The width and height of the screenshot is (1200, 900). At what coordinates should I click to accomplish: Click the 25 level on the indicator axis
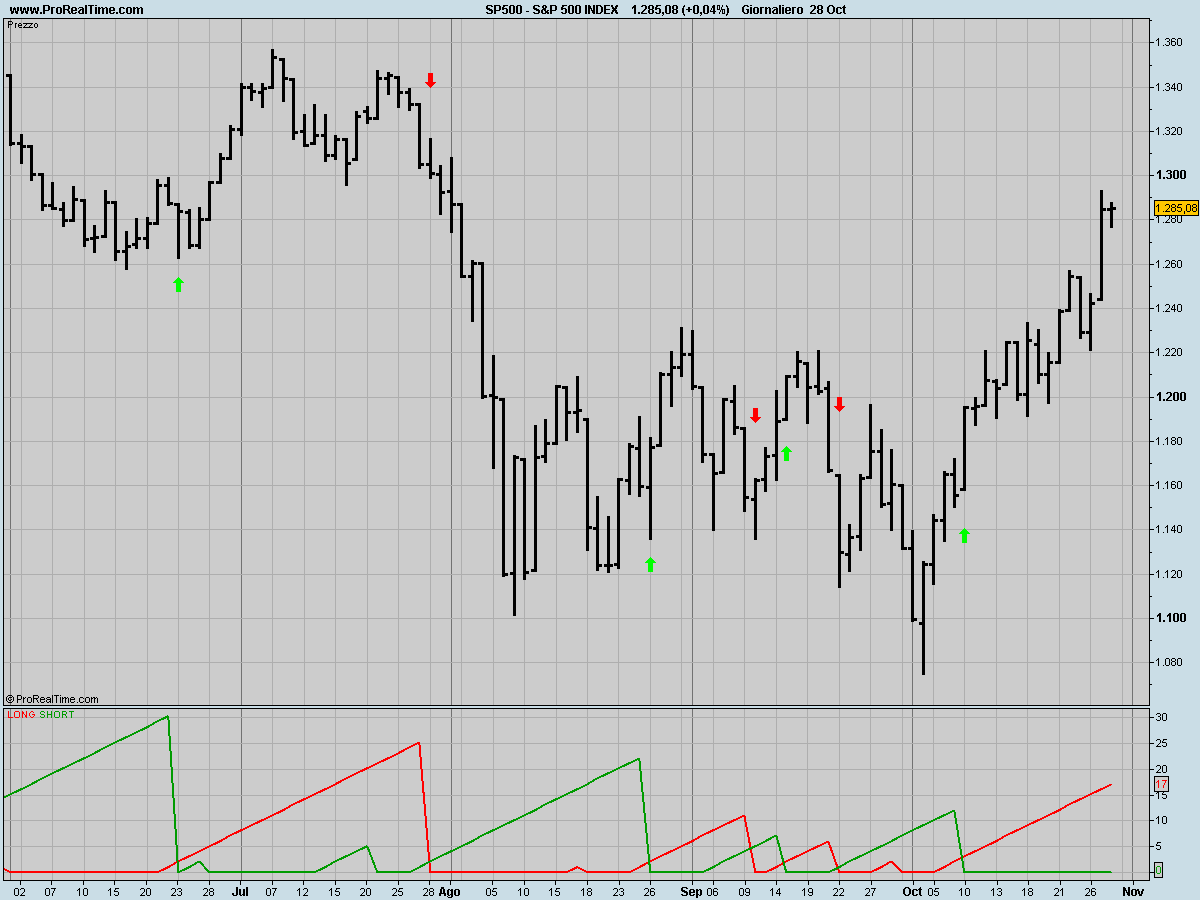coord(1161,743)
